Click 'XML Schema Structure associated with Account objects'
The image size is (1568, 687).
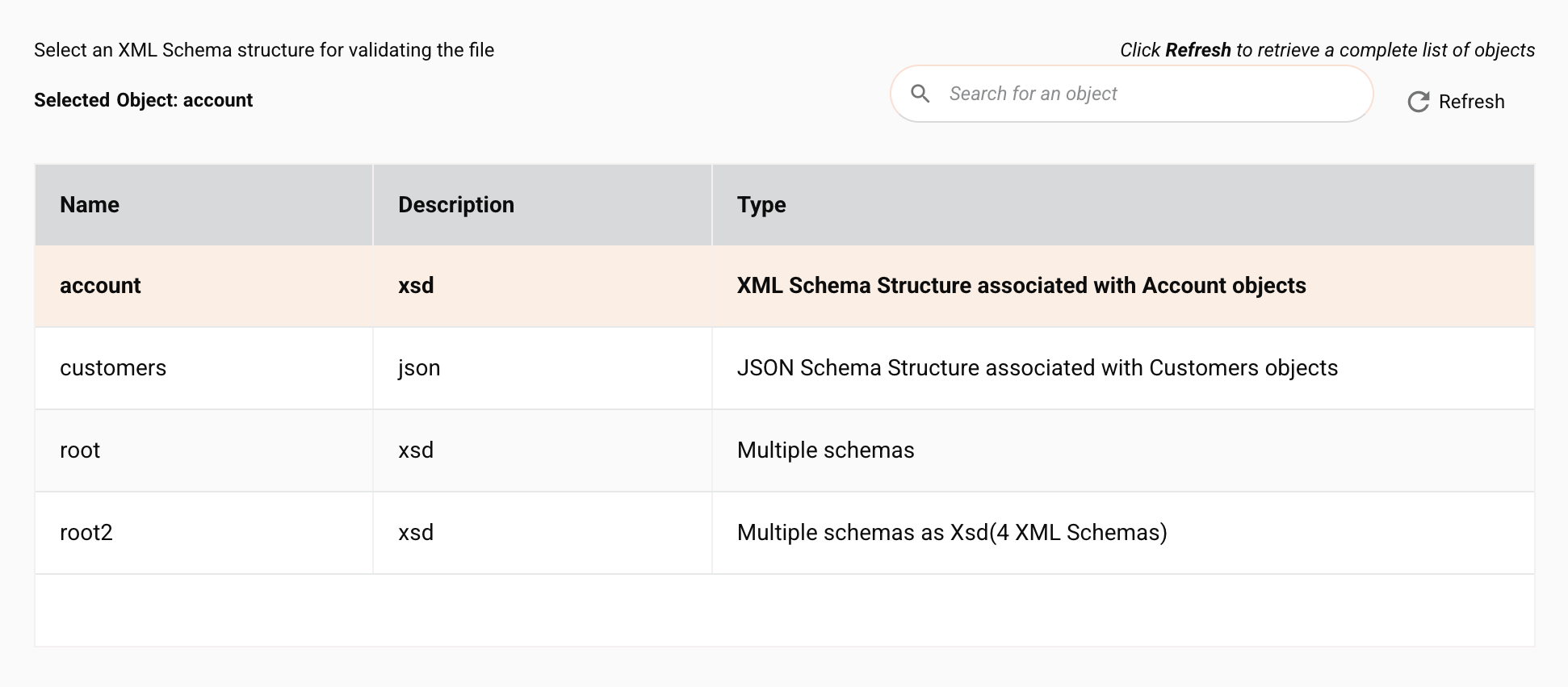pos(1021,286)
